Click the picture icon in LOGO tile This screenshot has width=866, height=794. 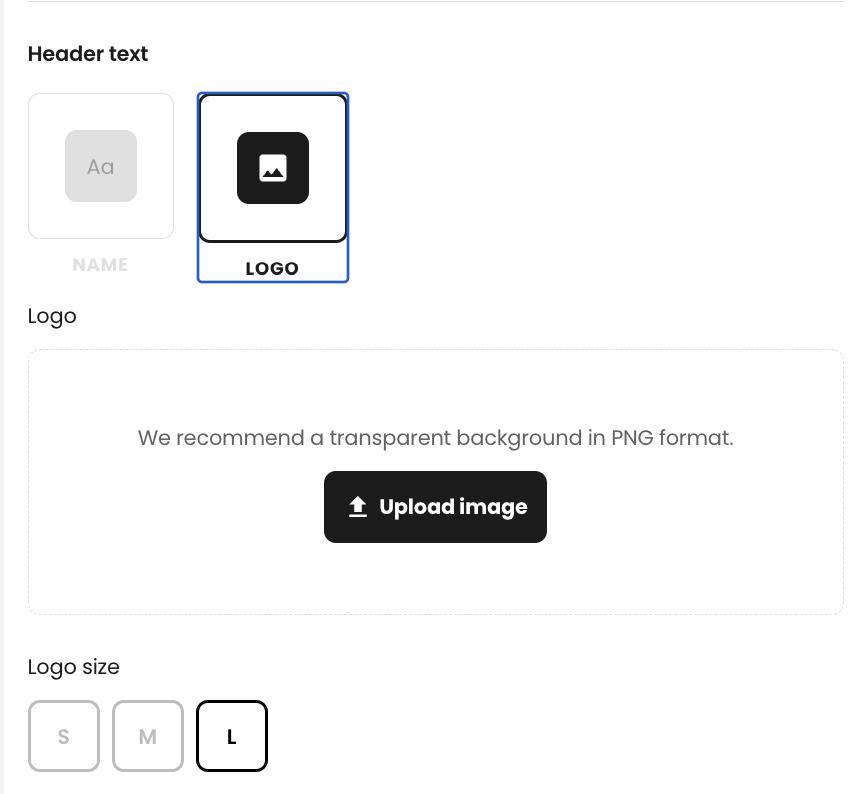coord(273,168)
